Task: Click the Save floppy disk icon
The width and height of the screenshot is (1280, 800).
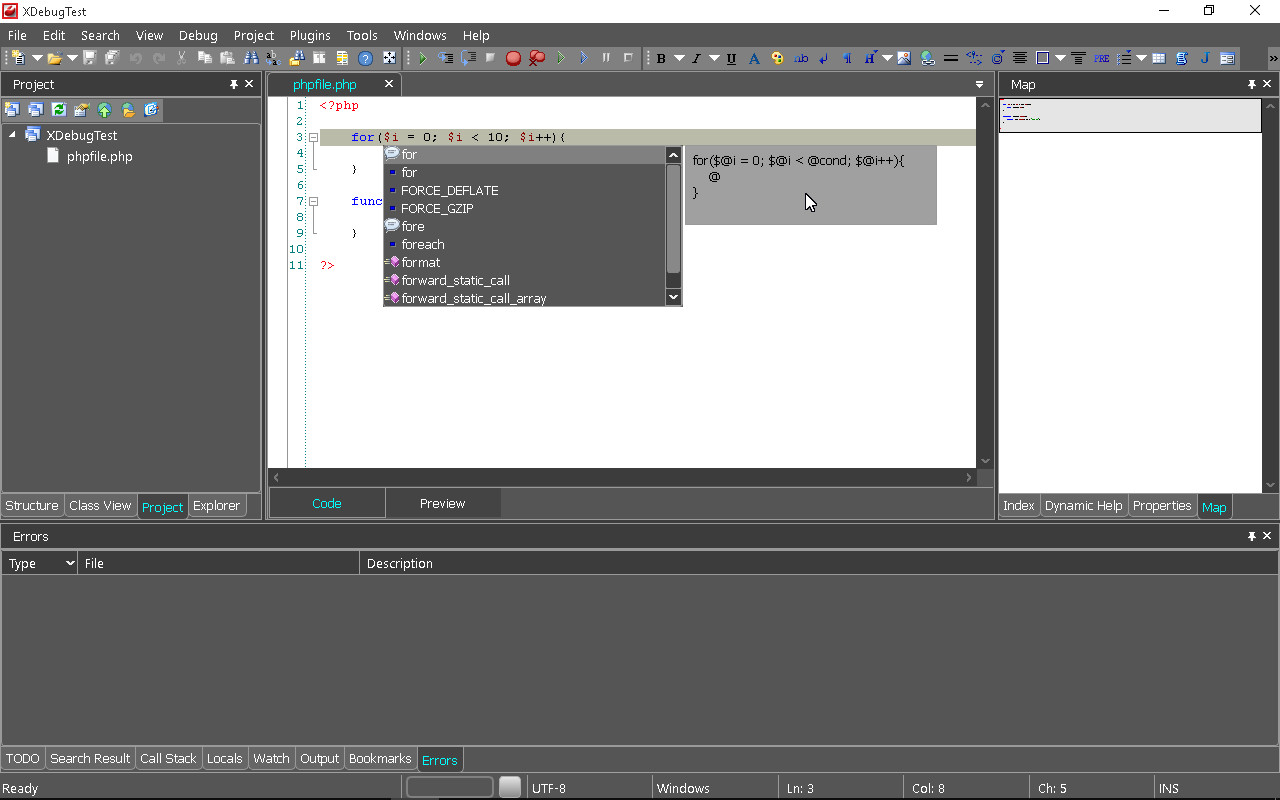Action: (89, 58)
